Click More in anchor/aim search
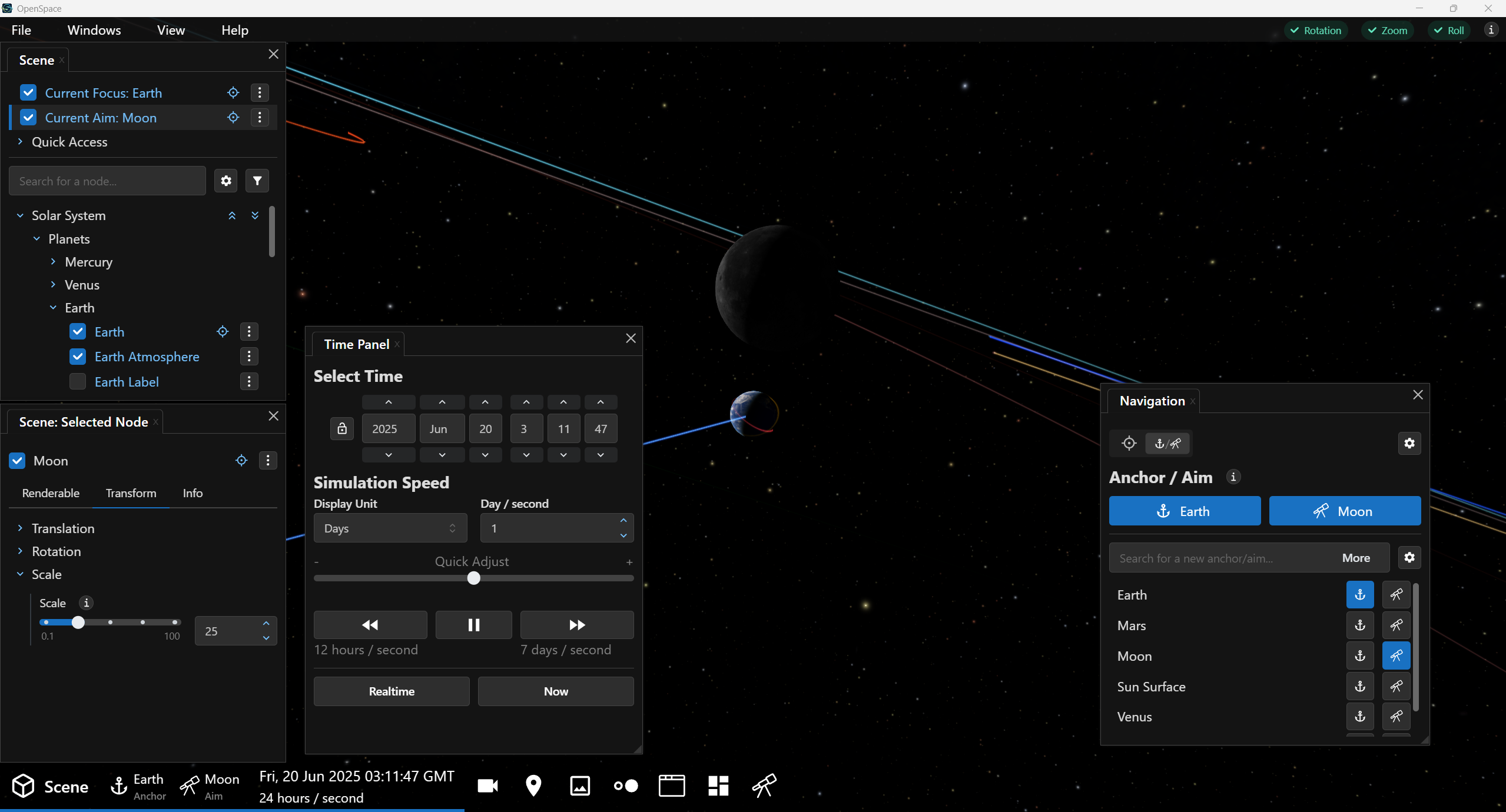 coord(1356,558)
